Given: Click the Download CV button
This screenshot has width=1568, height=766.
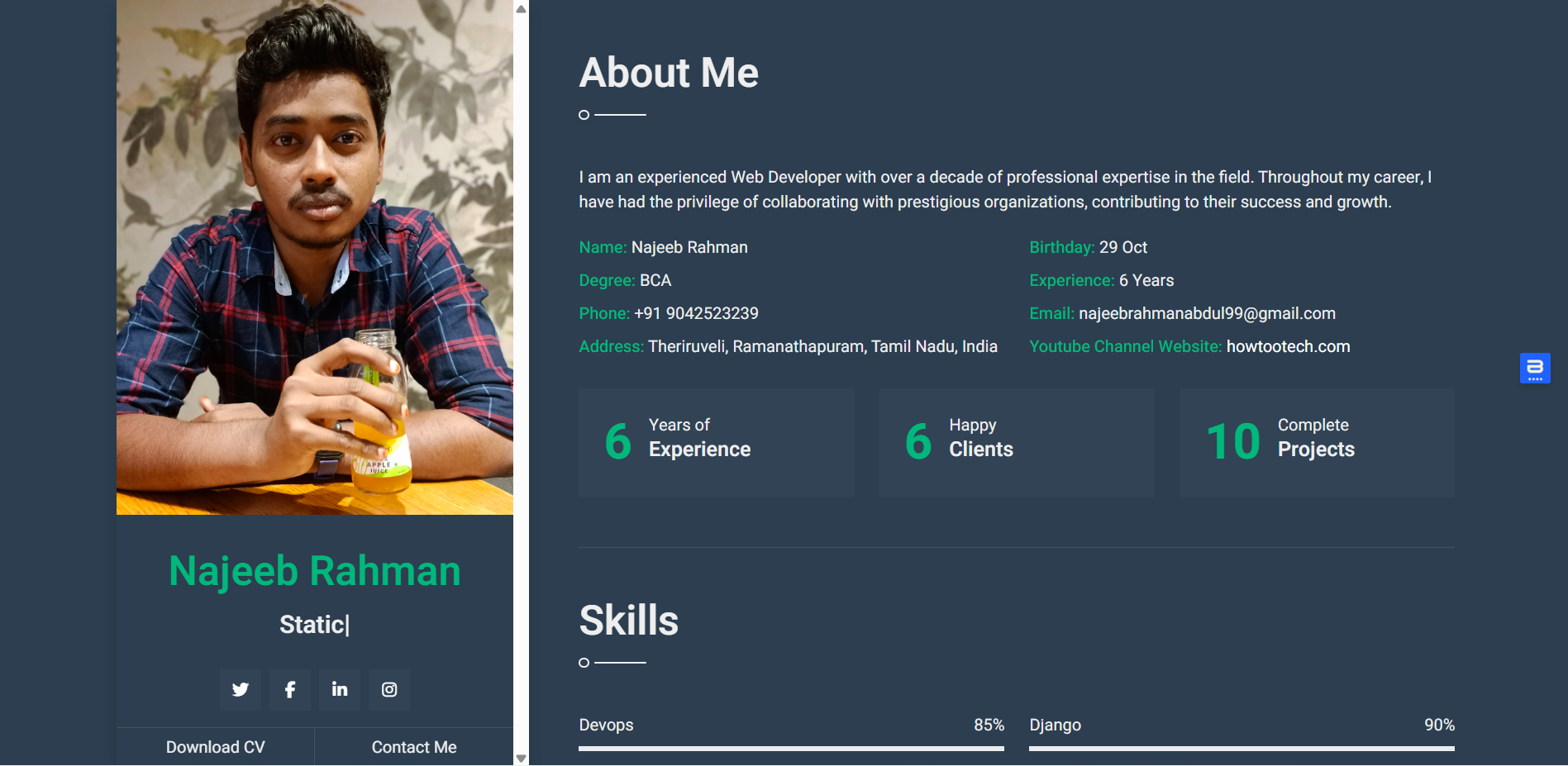Looking at the screenshot, I should point(215,747).
